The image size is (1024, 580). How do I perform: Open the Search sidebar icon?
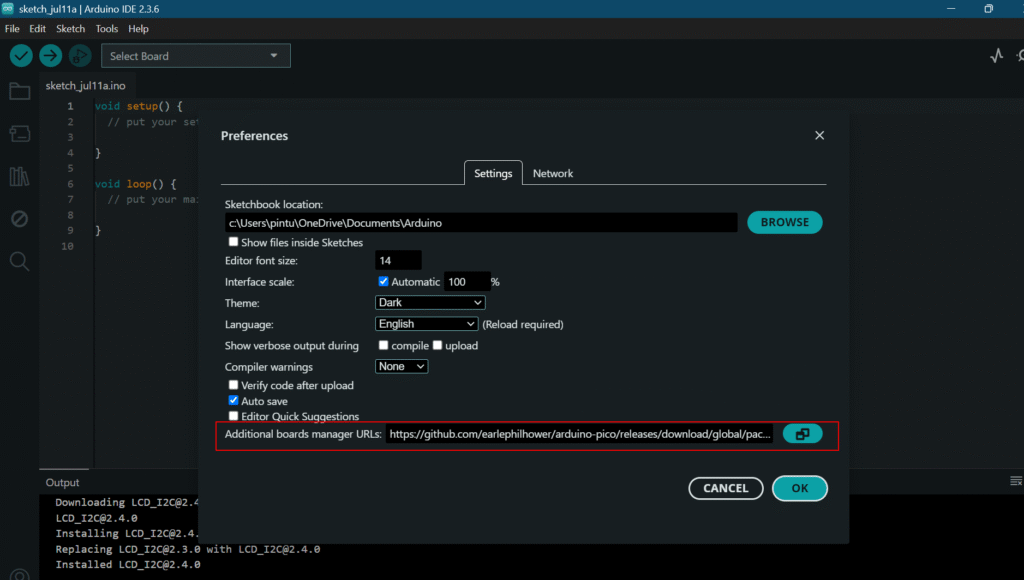click(x=20, y=261)
